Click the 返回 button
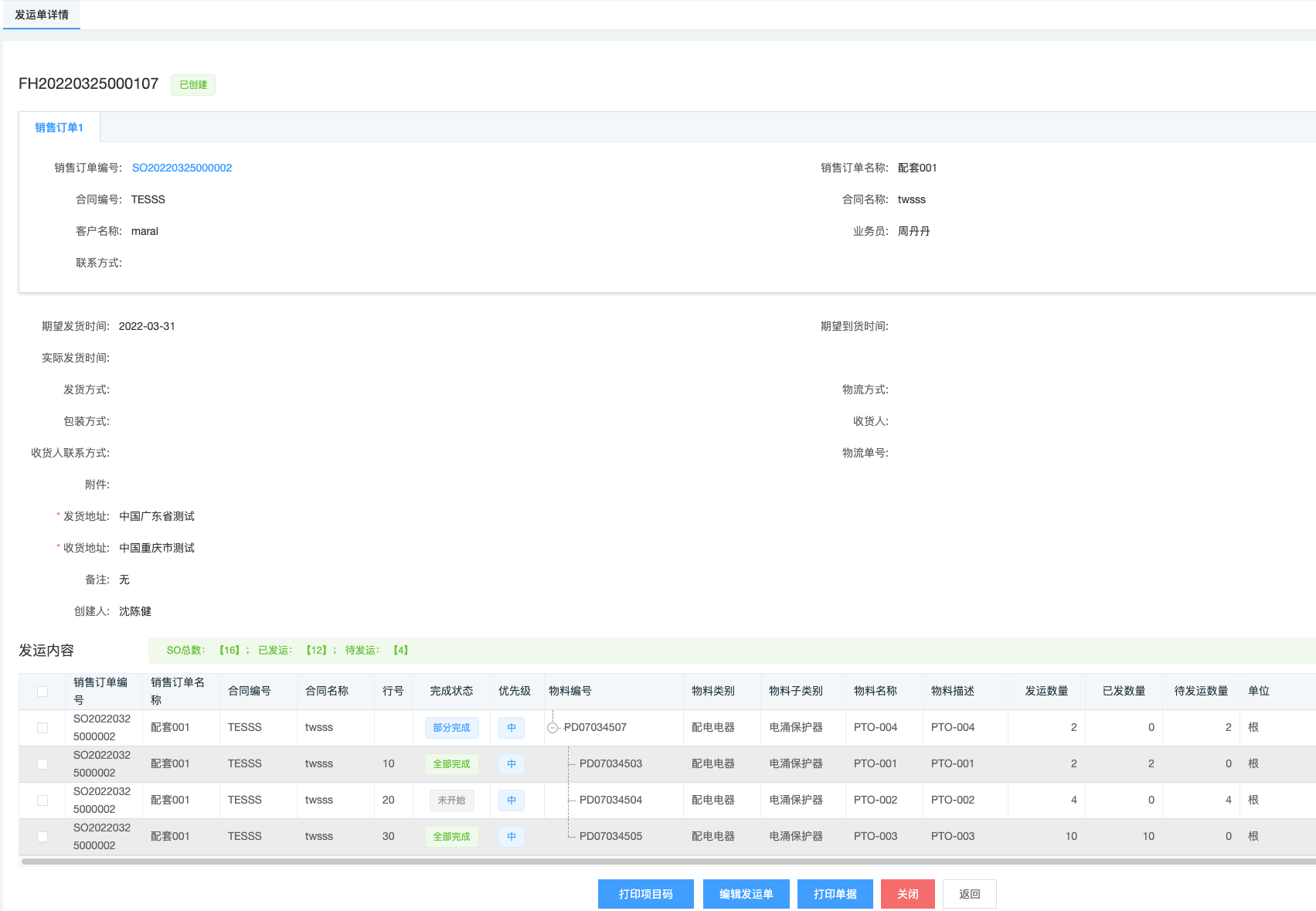The width and height of the screenshot is (1316, 911). click(x=969, y=894)
